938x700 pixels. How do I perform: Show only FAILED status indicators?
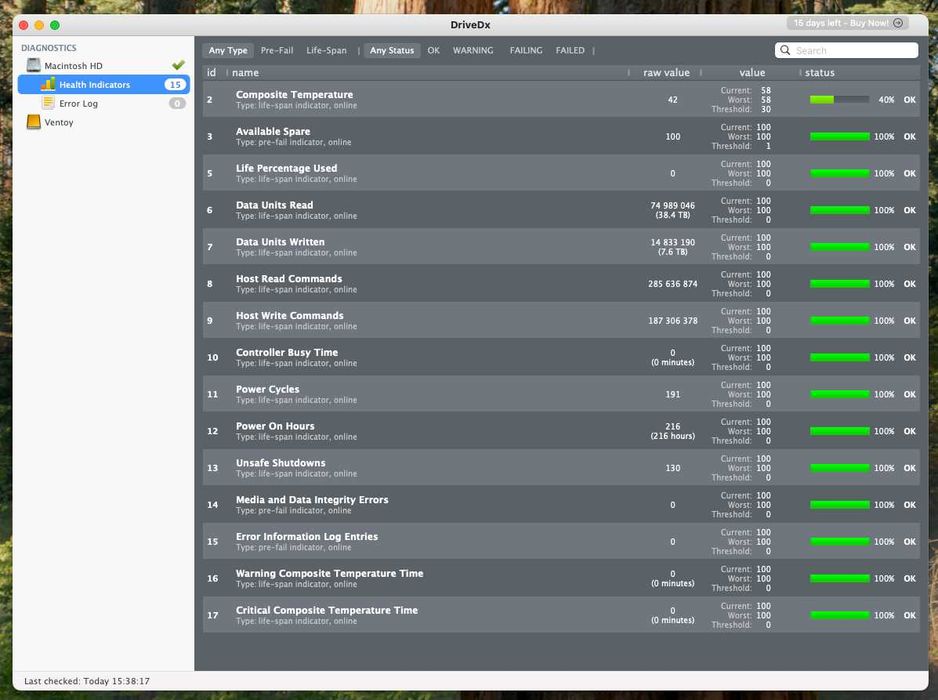coord(570,50)
